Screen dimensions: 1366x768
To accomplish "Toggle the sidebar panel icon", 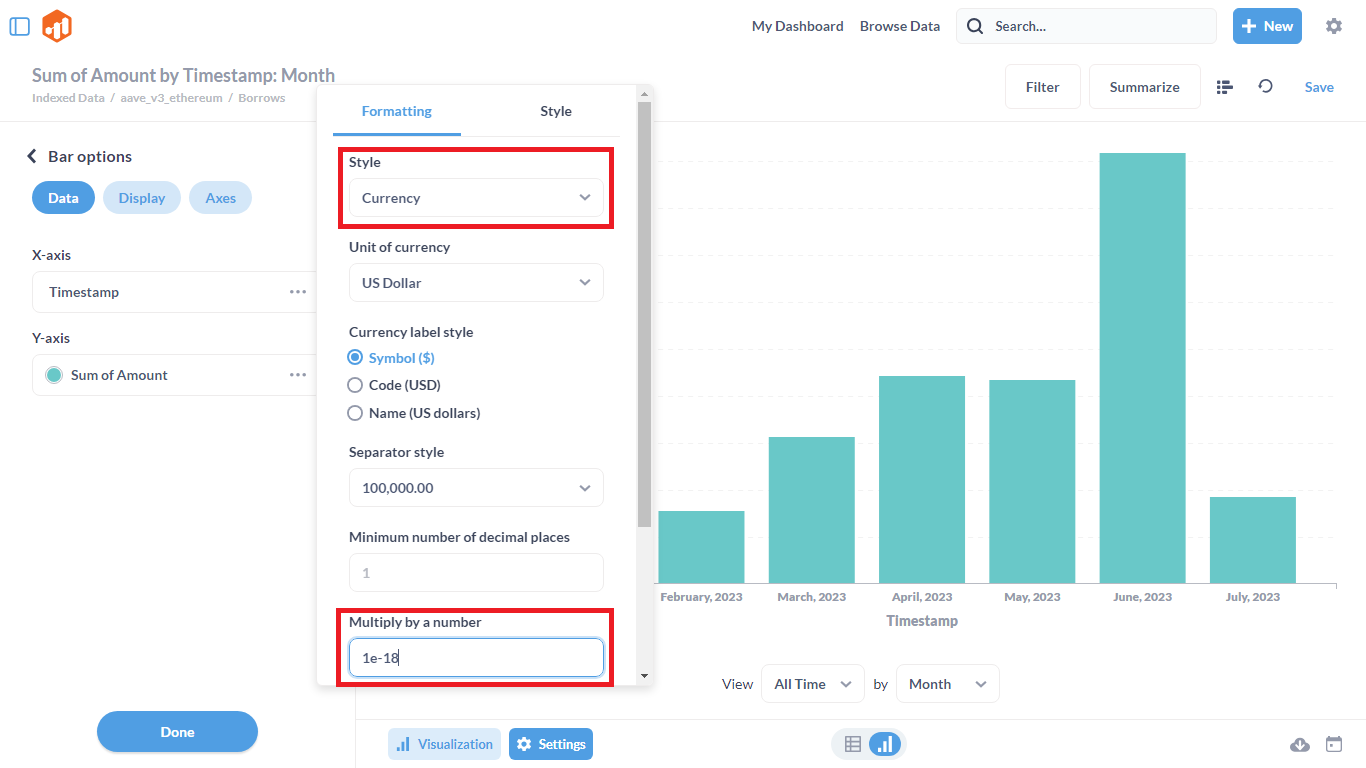I will coord(20,26).
